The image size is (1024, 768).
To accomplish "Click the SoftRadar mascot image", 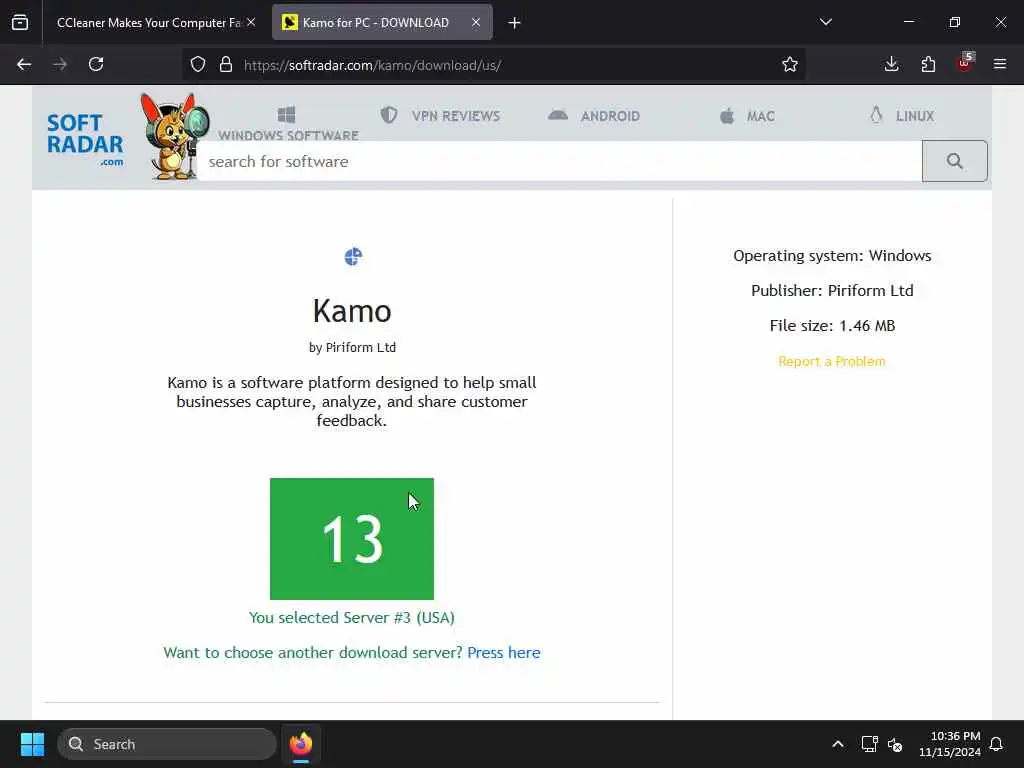I will click(174, 136).
